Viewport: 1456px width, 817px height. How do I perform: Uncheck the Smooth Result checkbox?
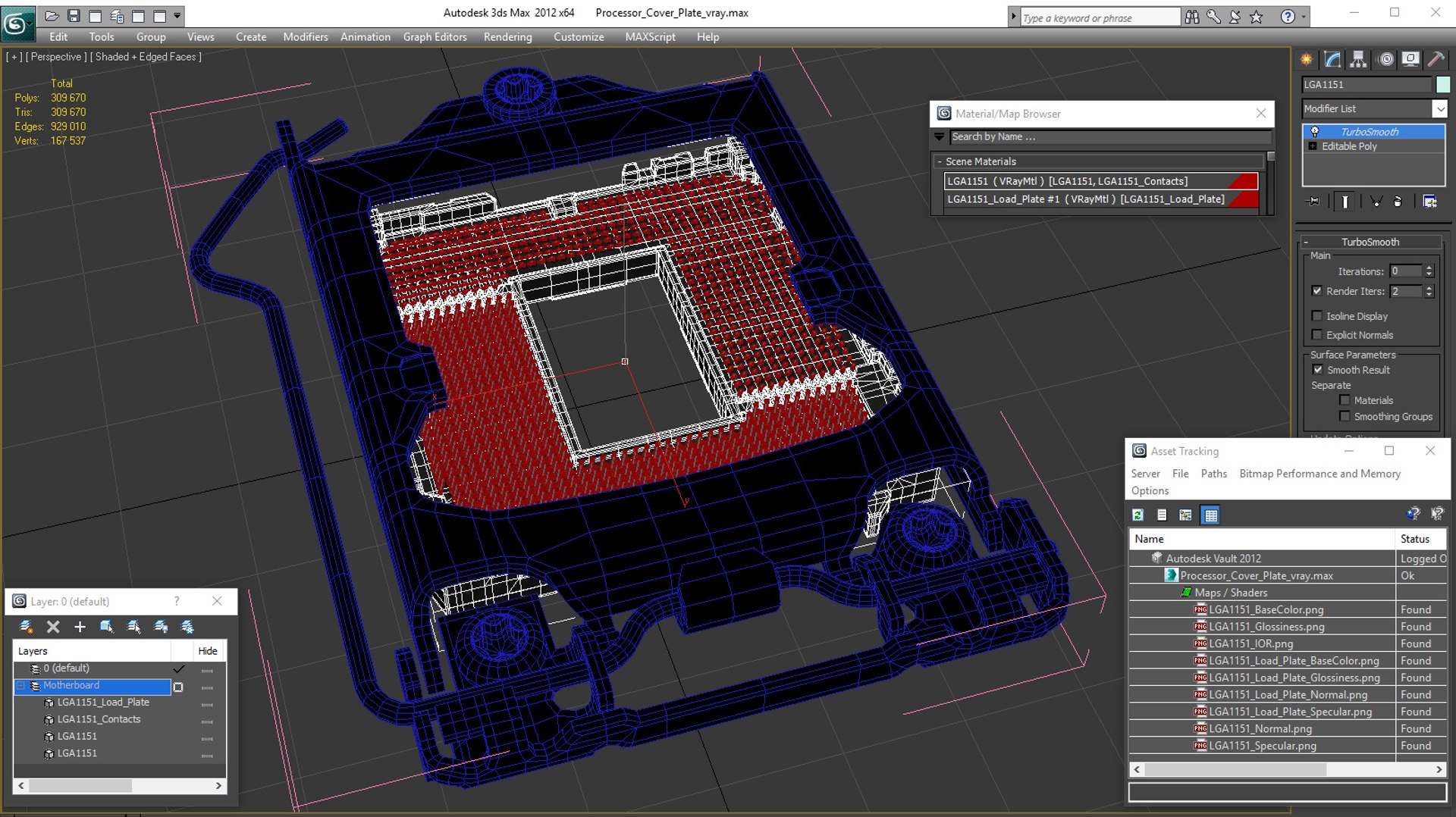1317,370
